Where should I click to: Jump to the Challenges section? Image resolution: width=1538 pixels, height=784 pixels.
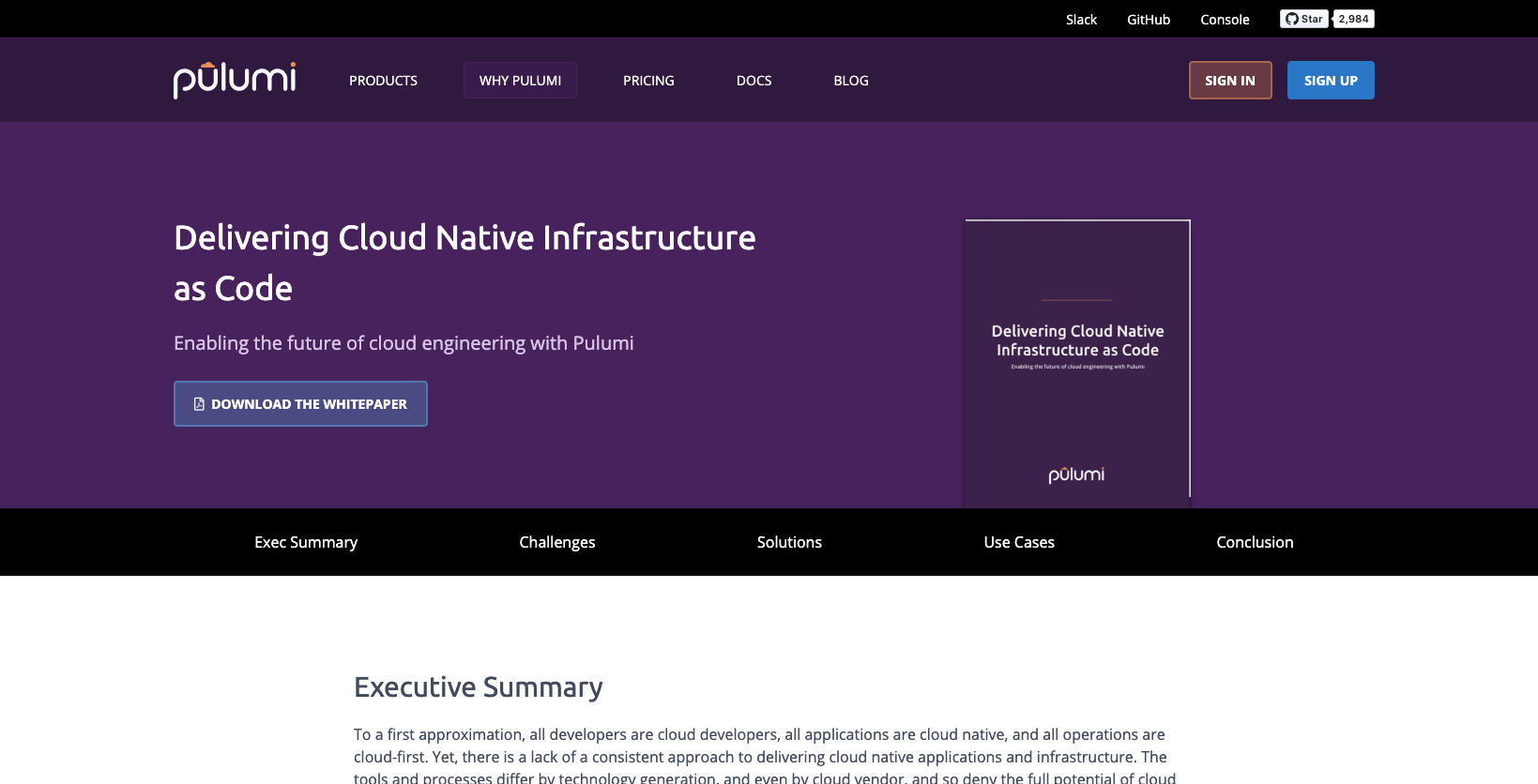(557, 542)
